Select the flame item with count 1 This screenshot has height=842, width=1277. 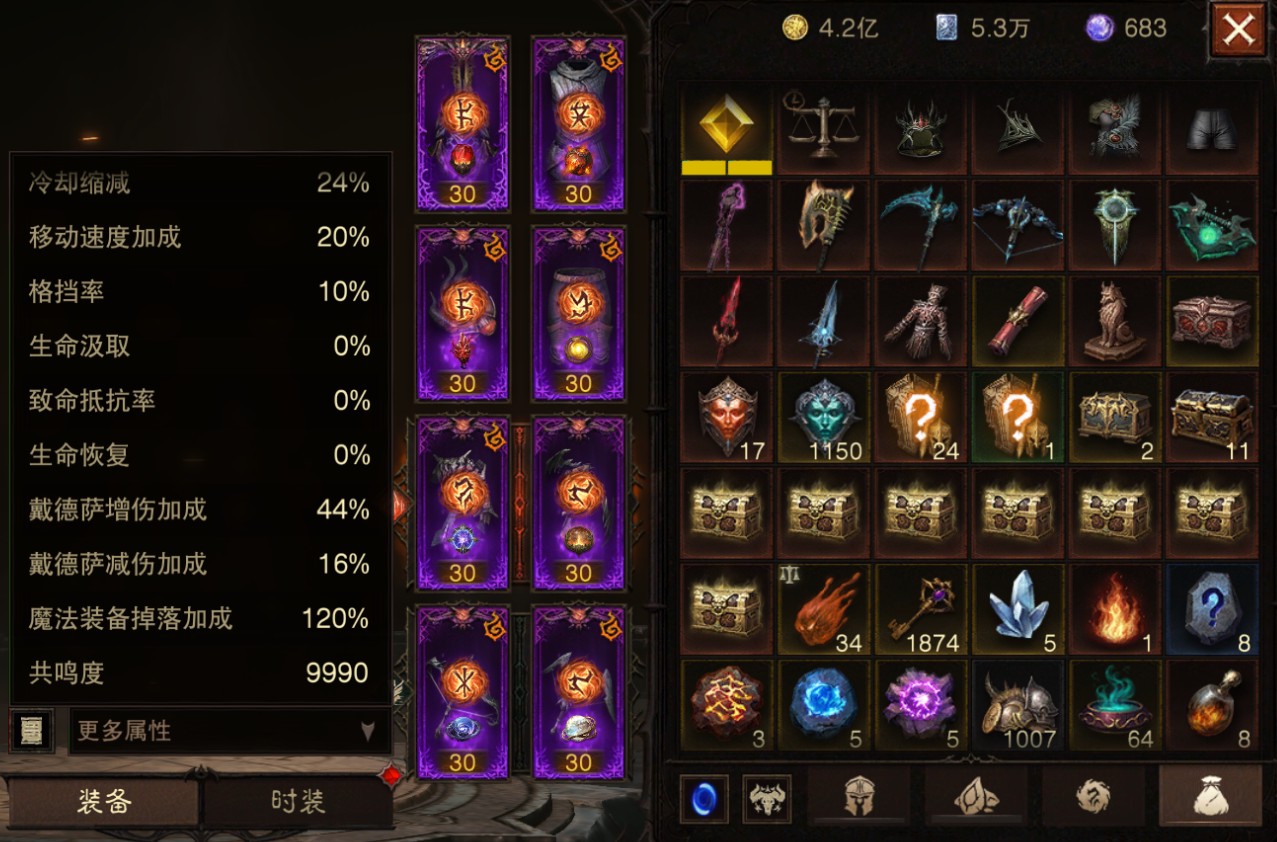(x=1116, y=610)
